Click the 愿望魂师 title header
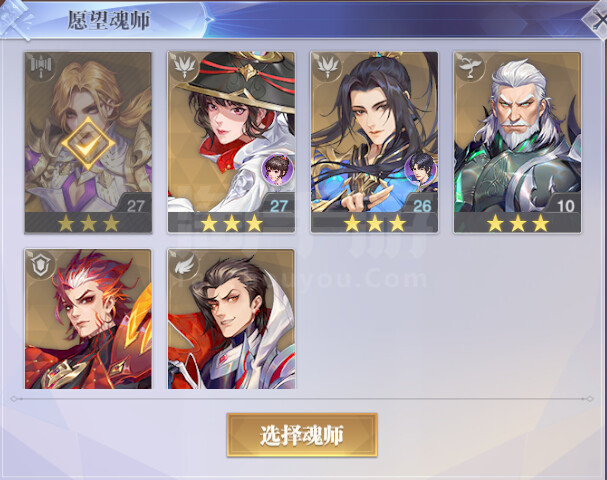This screenshot has height=480, width=607. click(109, 20)
